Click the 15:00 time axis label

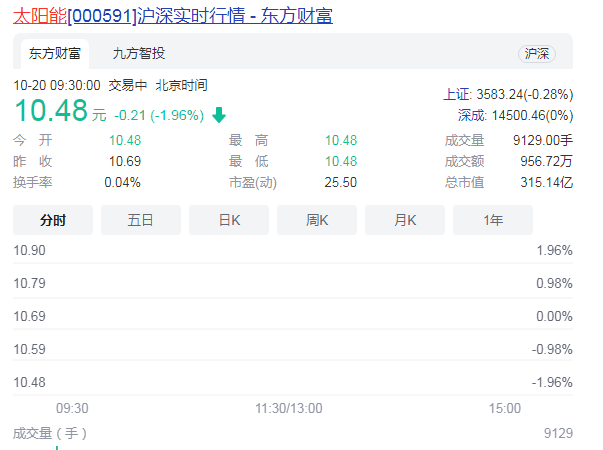click(505, 408)
